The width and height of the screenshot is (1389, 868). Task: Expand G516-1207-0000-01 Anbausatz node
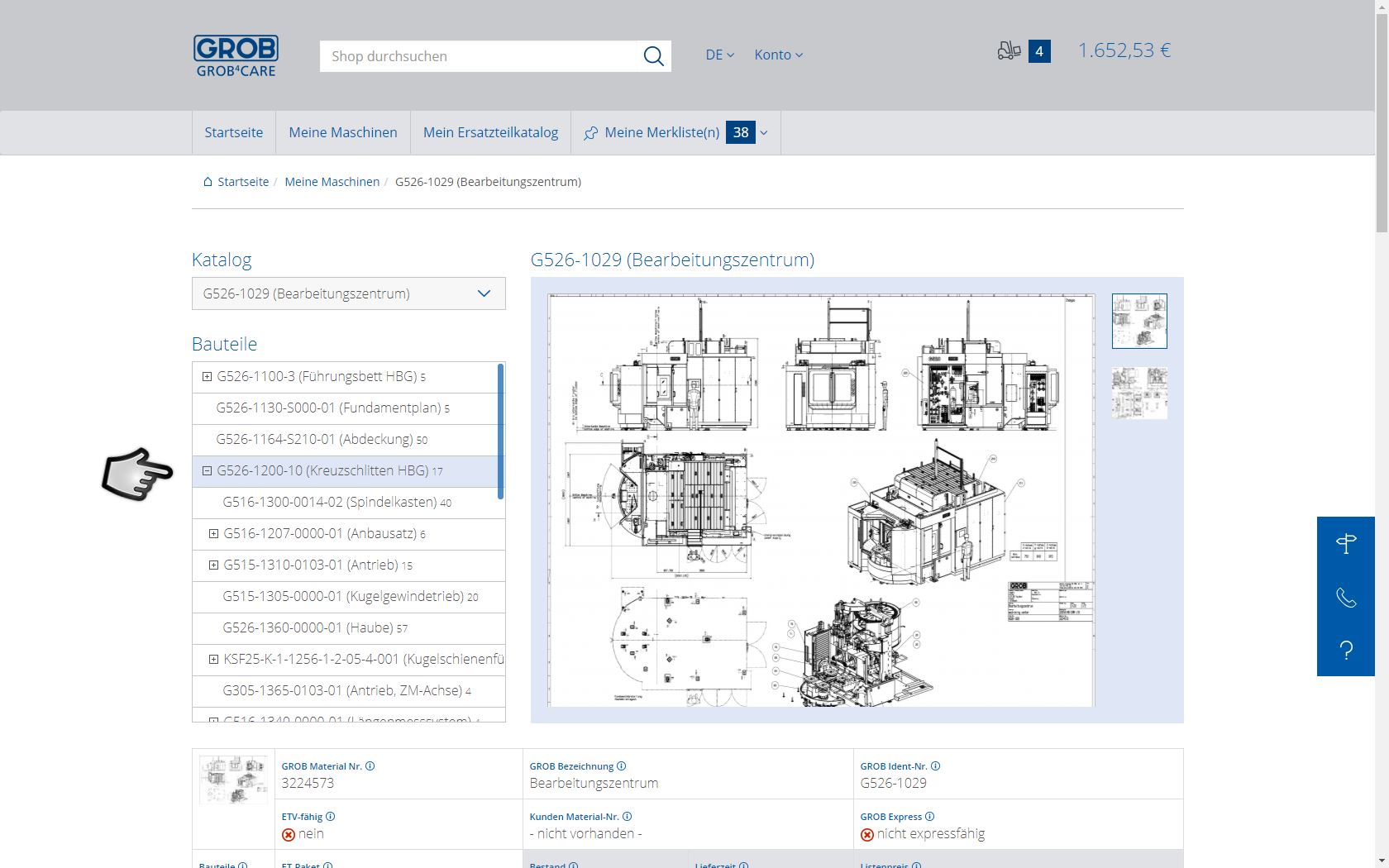click(x=213, y=534)
